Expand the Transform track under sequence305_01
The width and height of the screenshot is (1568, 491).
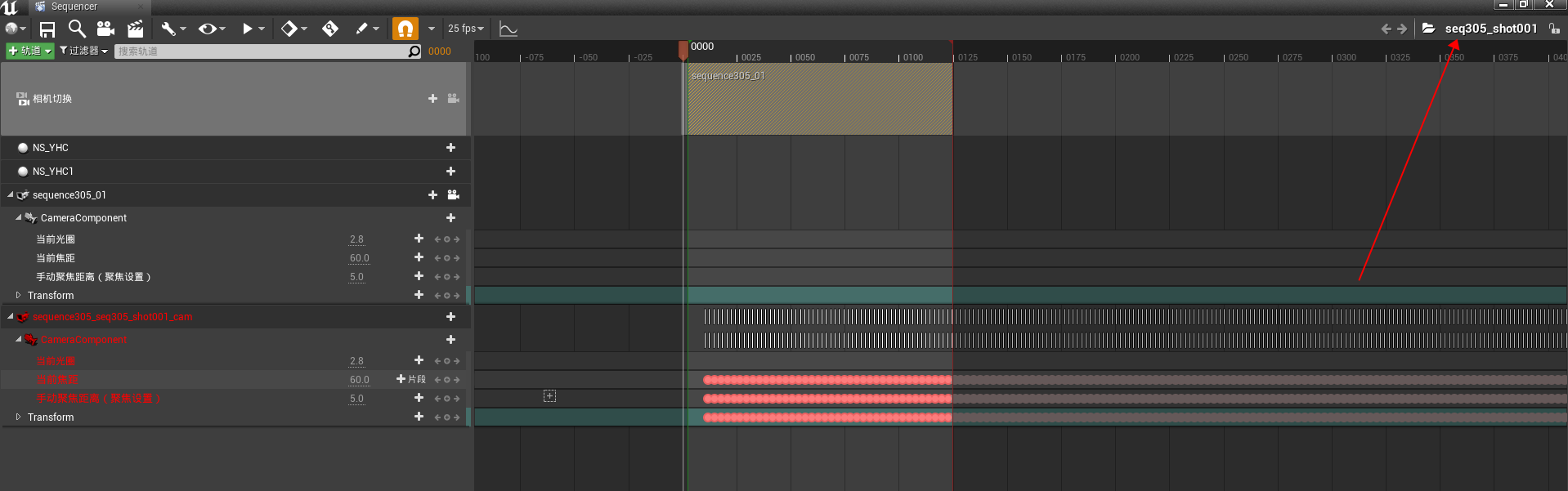pyautogui.click(x=19, y=296)
